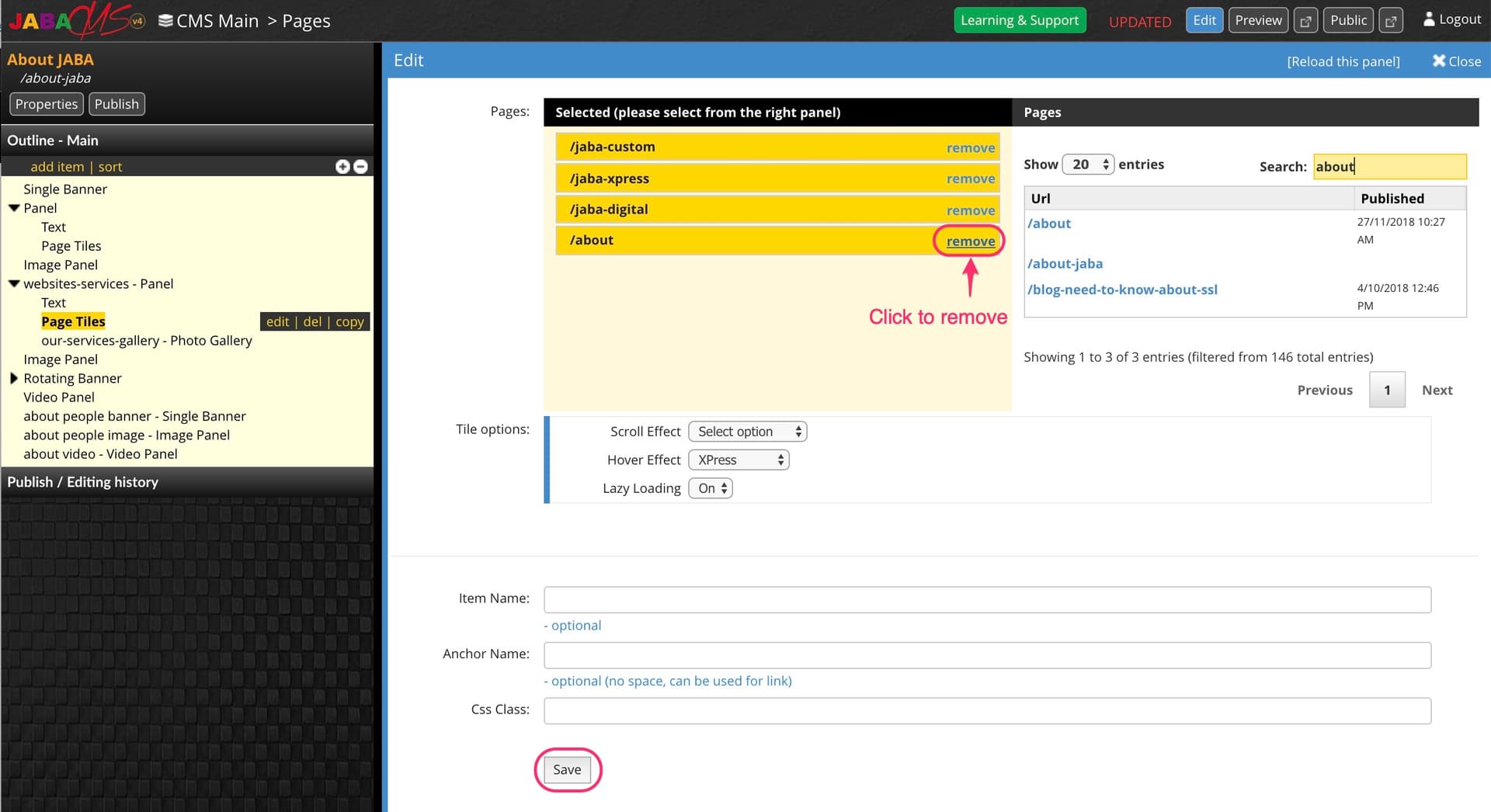Image resolution: width=1491 pixels, height=812 pixels.
Task: Collapse all outline items minus icon
Action: (360, 167)
